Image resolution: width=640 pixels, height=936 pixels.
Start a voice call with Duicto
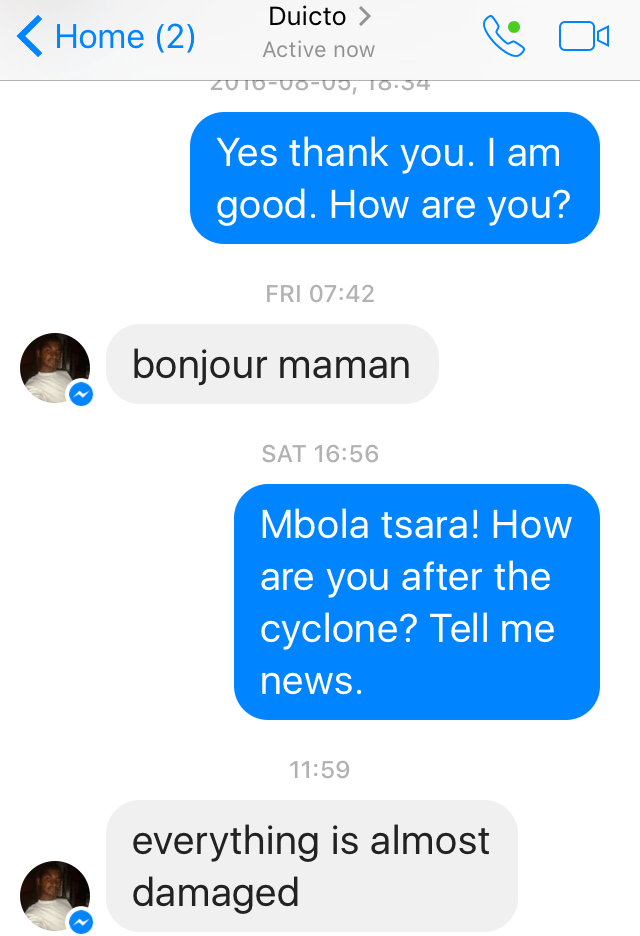click(502, 36)
